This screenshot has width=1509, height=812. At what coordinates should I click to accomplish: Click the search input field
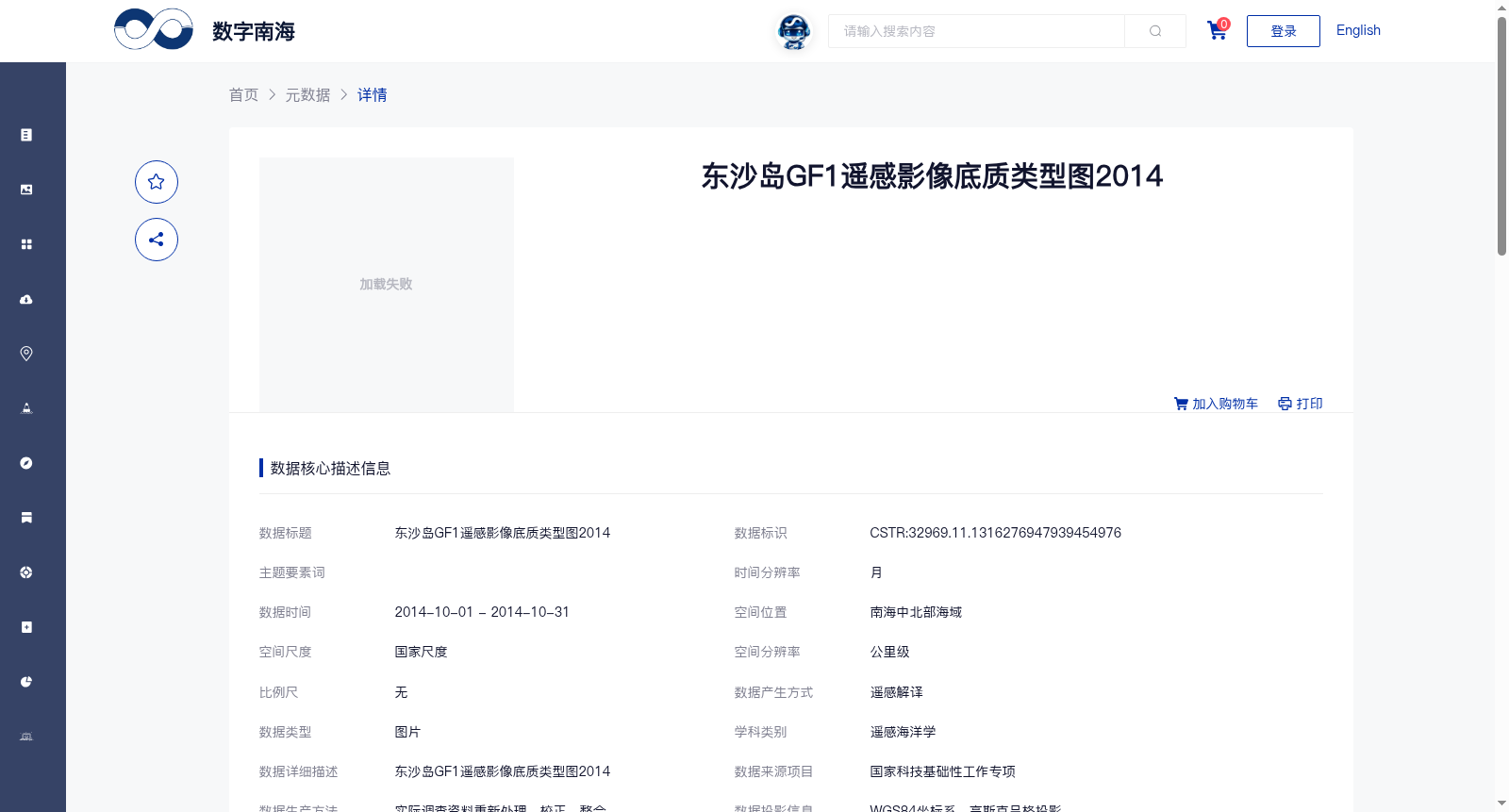pyautogui.click(x=976, y=31)
